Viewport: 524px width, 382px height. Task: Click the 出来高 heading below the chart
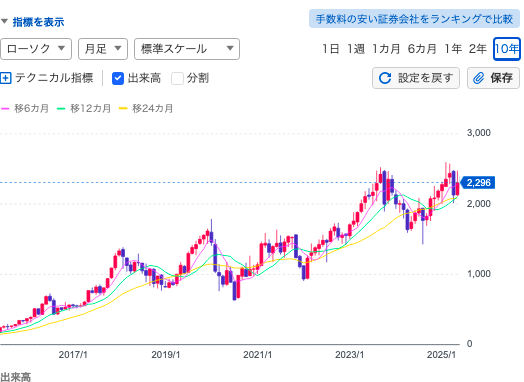point(15,377)
